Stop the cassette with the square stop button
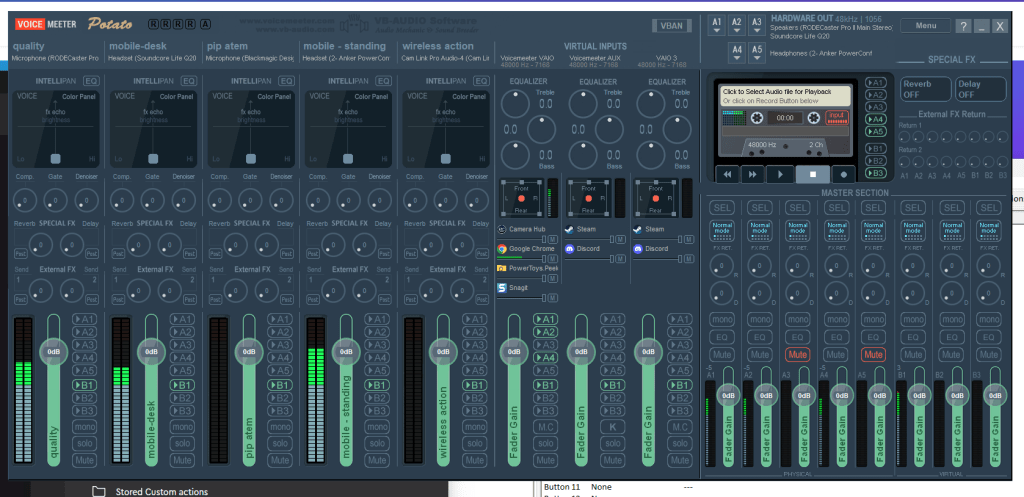Screen dimensions: 1024x497 (x=813, y=174)
